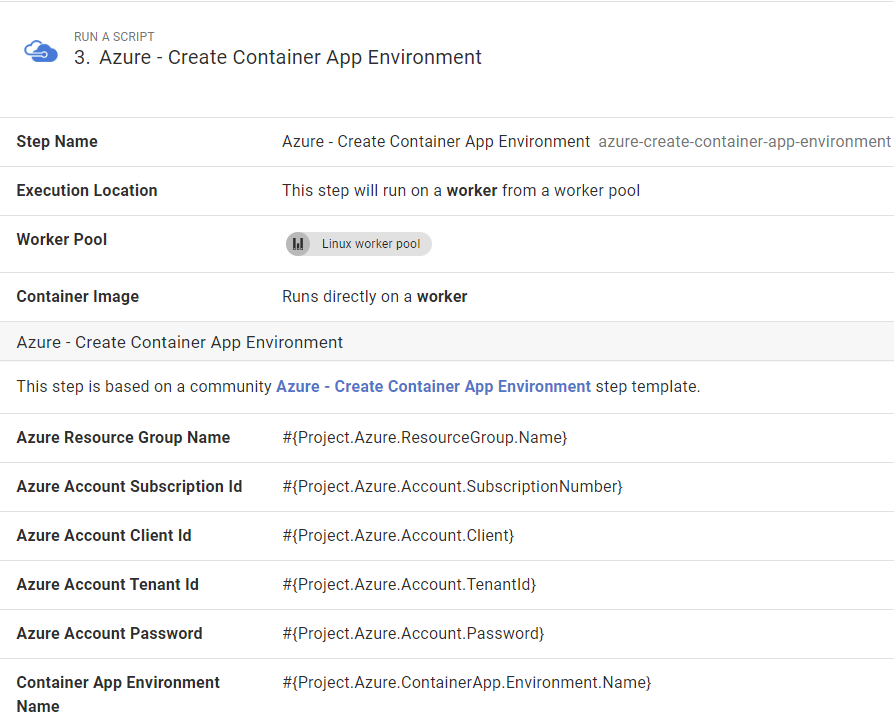Expand the gray Azure - Create Container App Environment section header
This screenshot has height=720, width=894.
[x=447, y=341]
